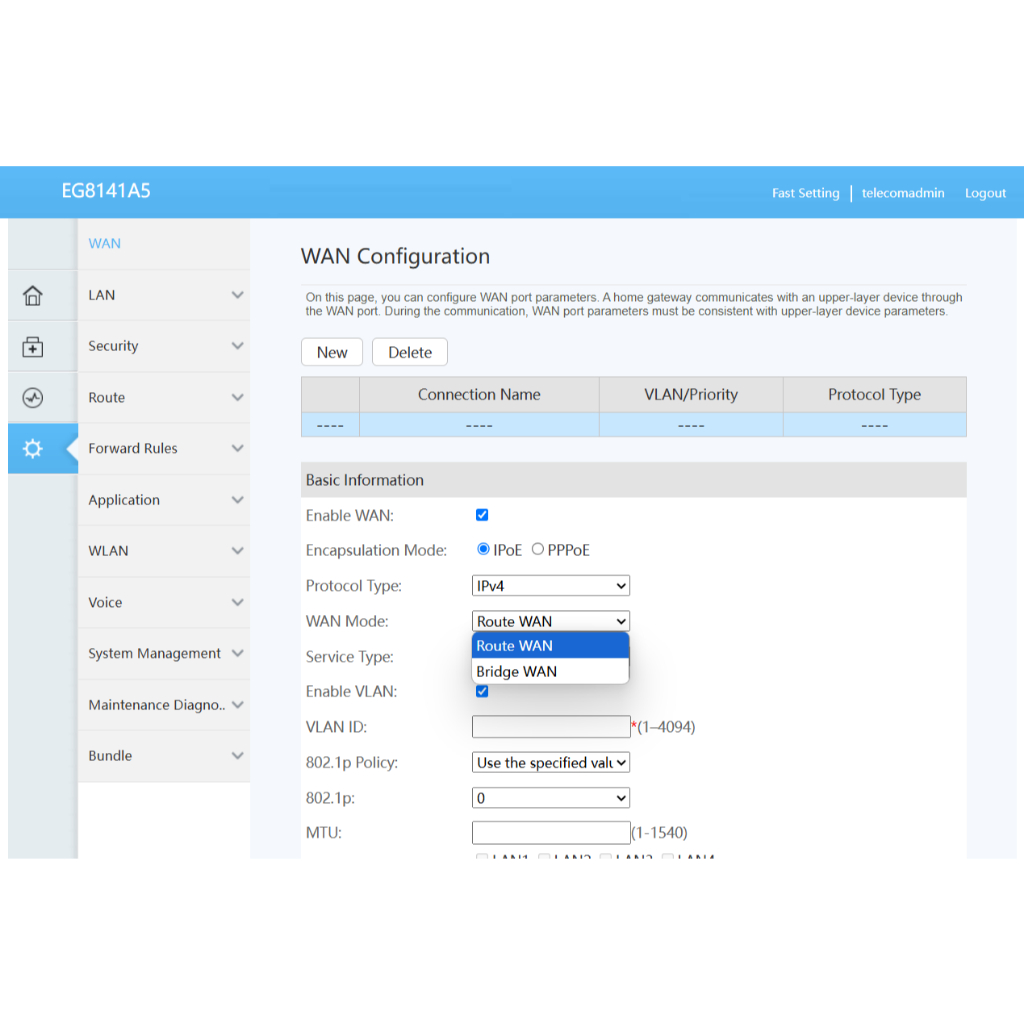
Task: Open the Protocol Type IPv4 dropdown
Action: tap(550, 586)
